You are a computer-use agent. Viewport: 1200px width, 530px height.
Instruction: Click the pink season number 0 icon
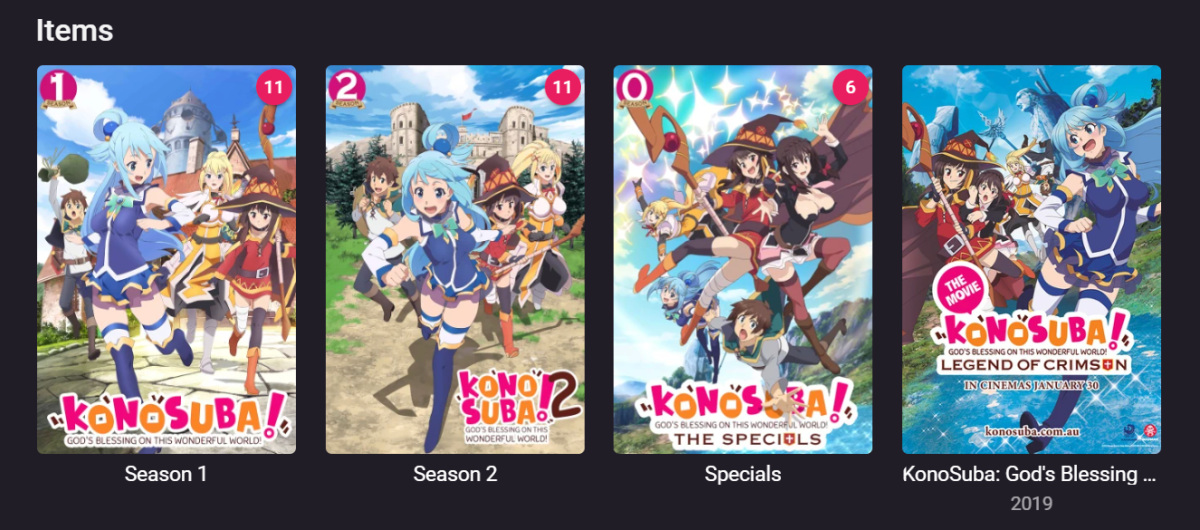pyautogui.click(x=633, y=87)
